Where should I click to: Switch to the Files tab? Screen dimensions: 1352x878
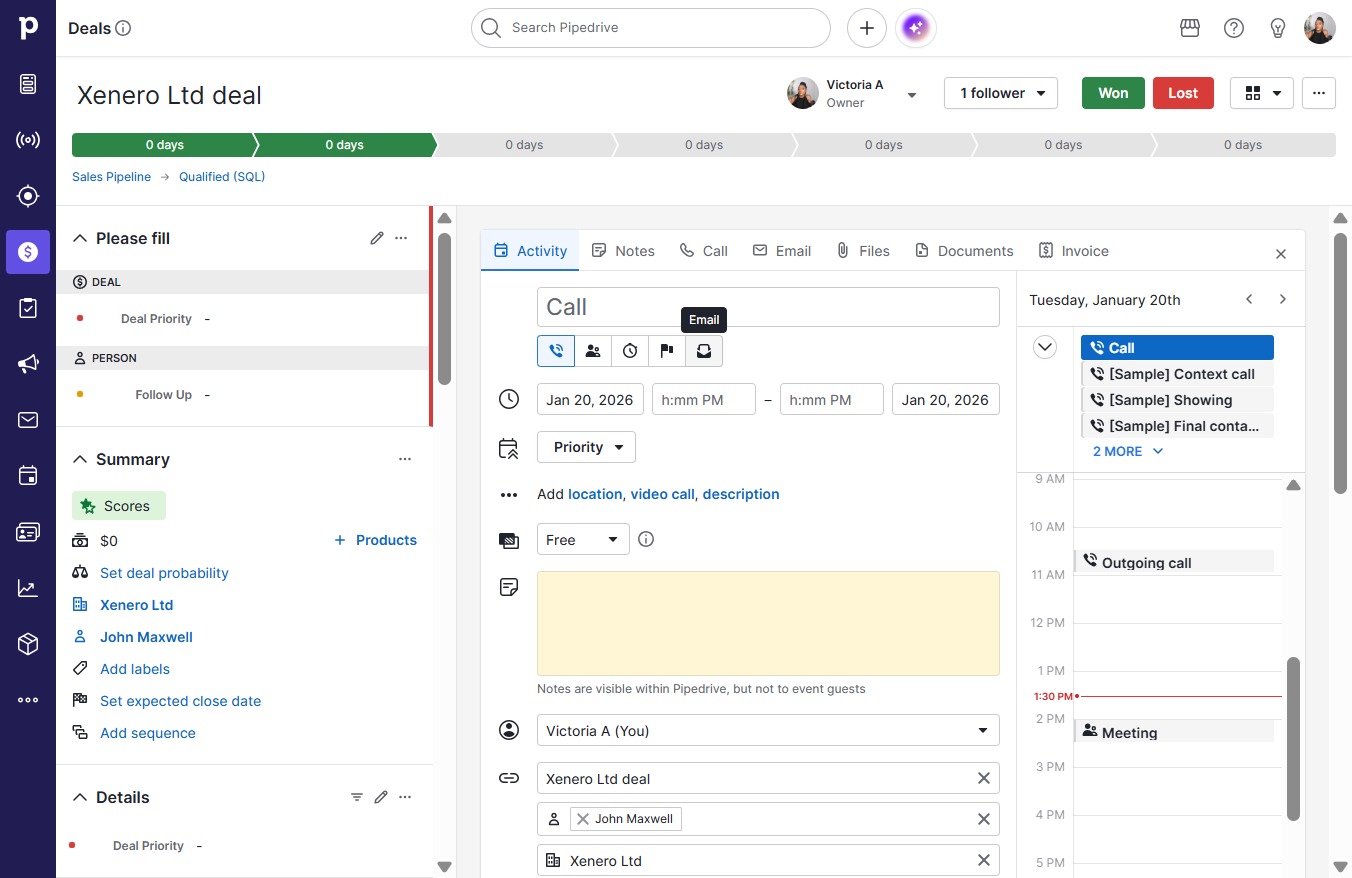[x=862, y=251]
